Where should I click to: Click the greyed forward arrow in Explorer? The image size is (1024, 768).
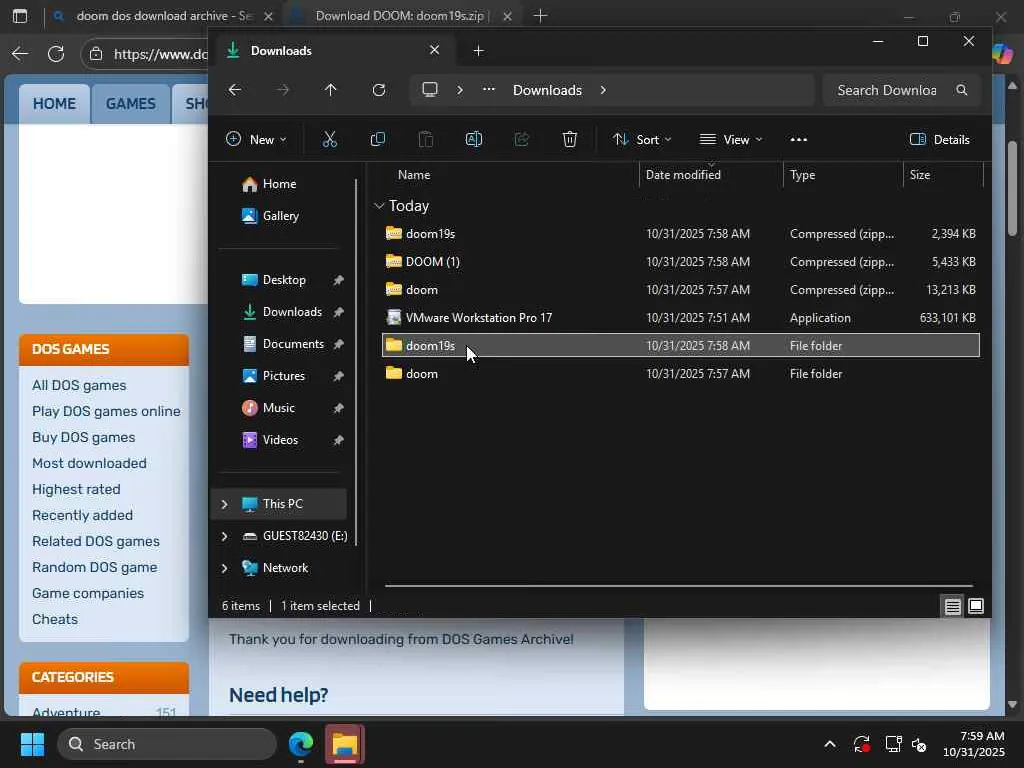(x=283, y=89)
